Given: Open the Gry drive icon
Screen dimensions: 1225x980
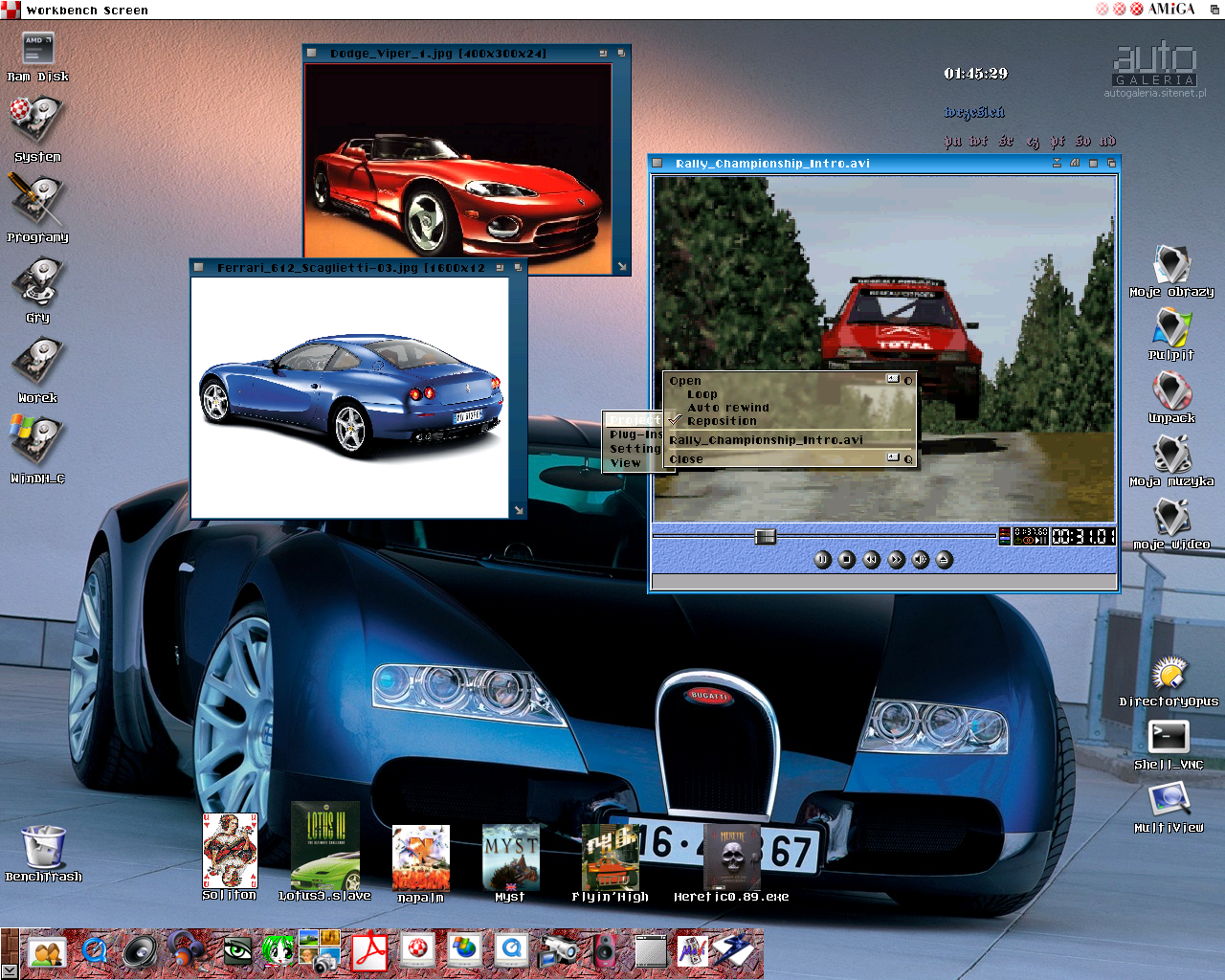Looking at the screenshot, I should pyautogui.click(x=36, y=282).
